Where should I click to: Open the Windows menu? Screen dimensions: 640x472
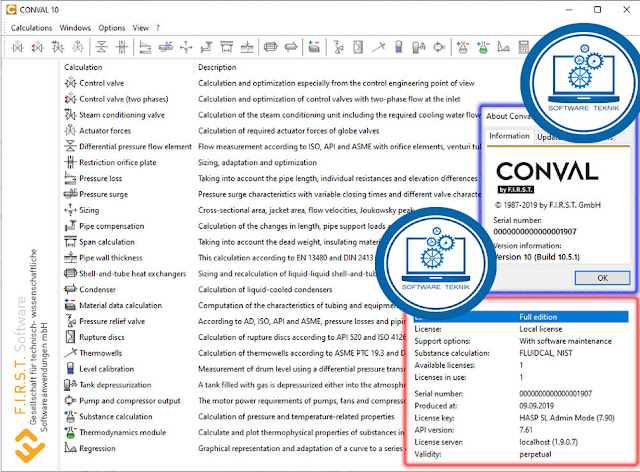[x=75, y=28]
